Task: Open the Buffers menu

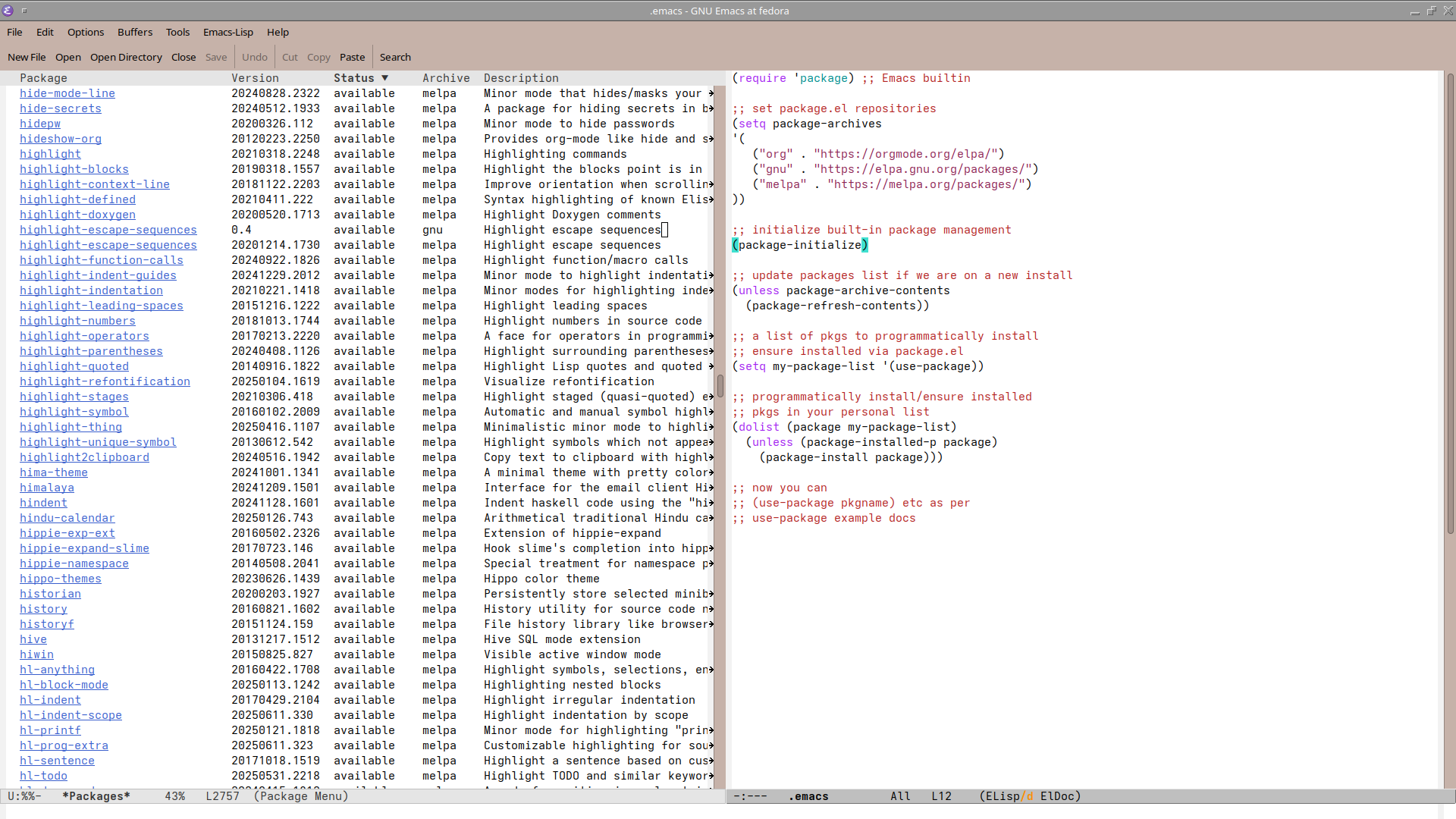Action: (135, 32)
